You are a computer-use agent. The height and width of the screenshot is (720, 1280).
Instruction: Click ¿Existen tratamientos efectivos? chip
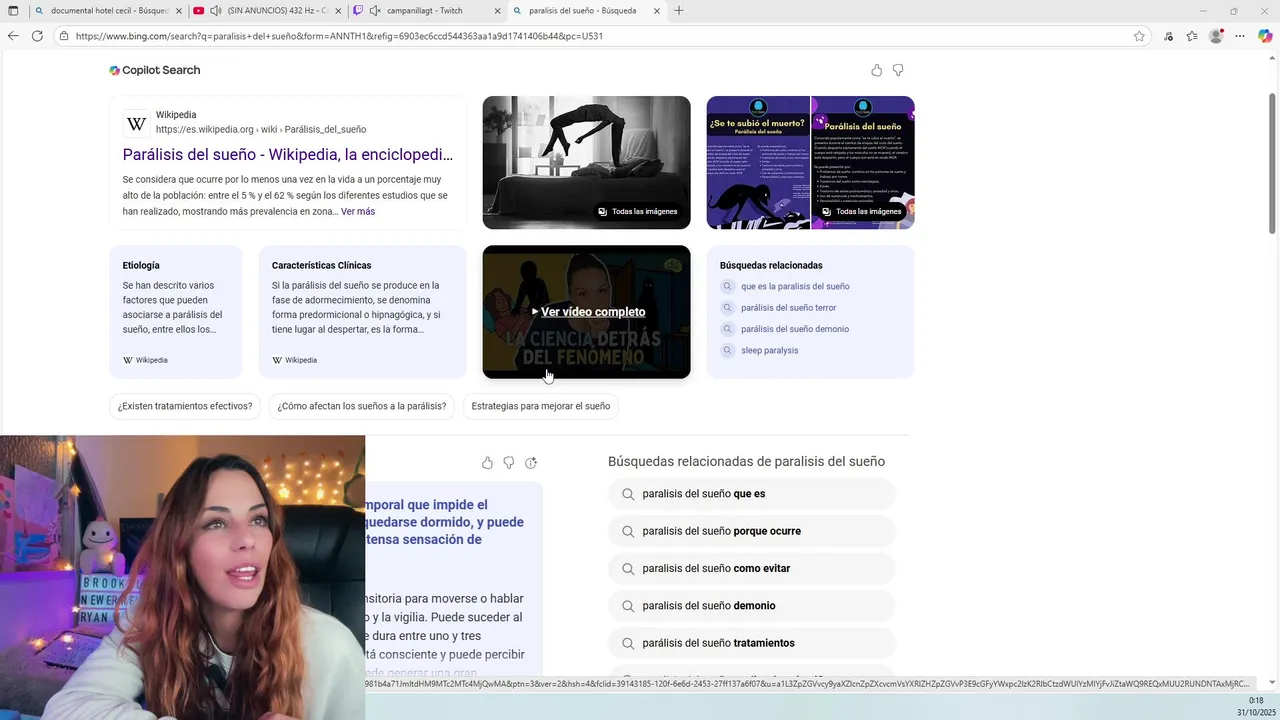click(185, 406)
